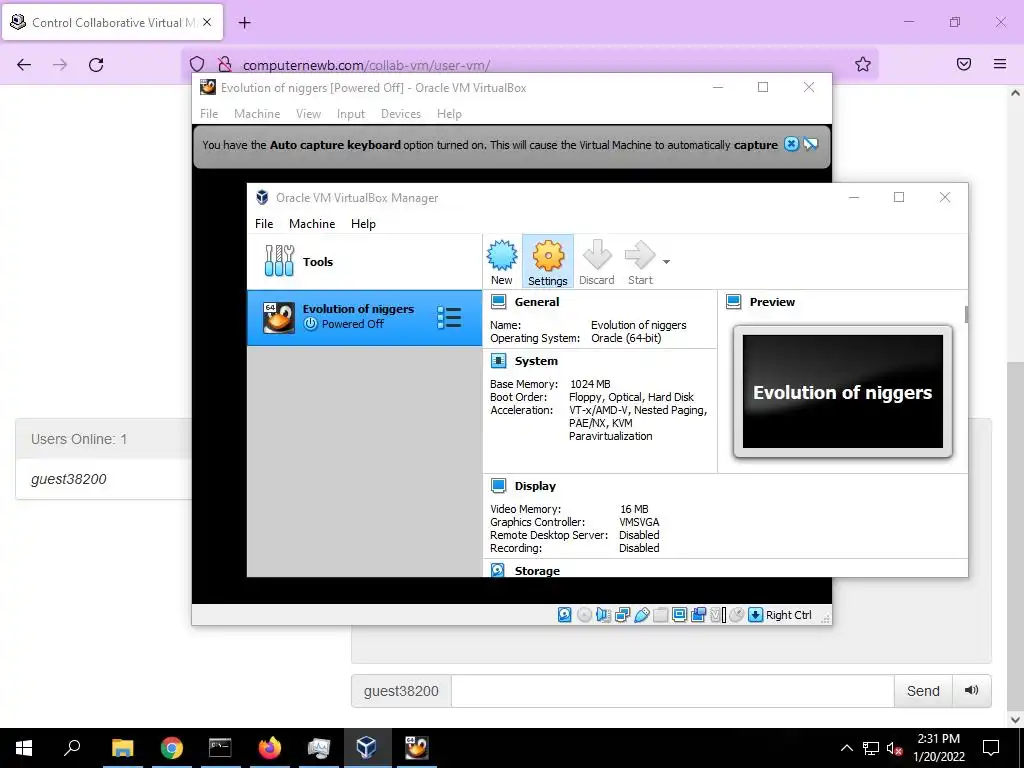
Task: Click the Discard toolbar icon
Action: tap(596, 261)
